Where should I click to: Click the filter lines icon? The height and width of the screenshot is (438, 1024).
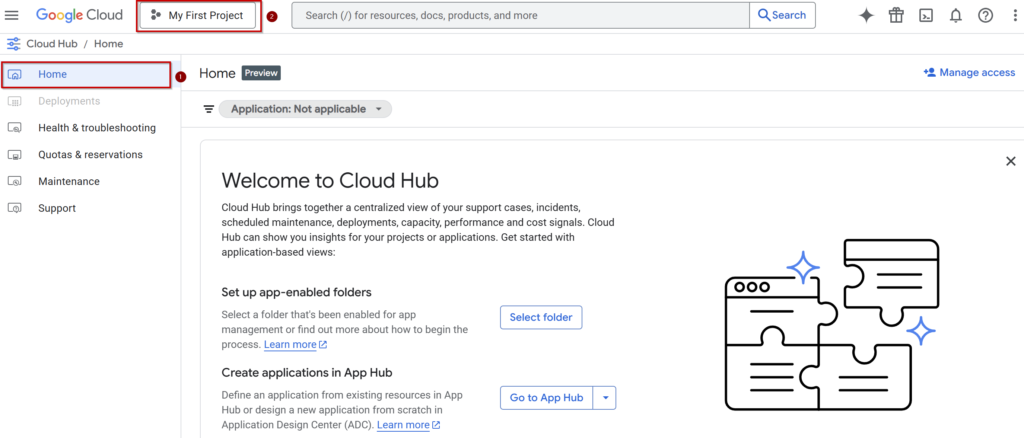[x=209, y=109]
